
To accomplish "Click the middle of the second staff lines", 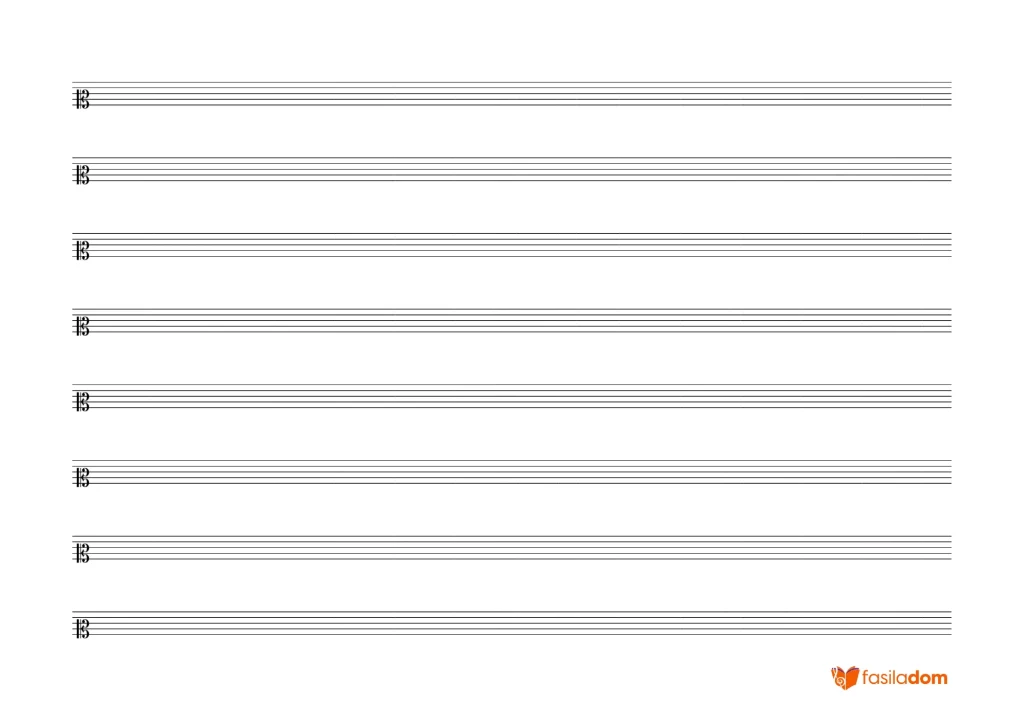I will 512,170.
